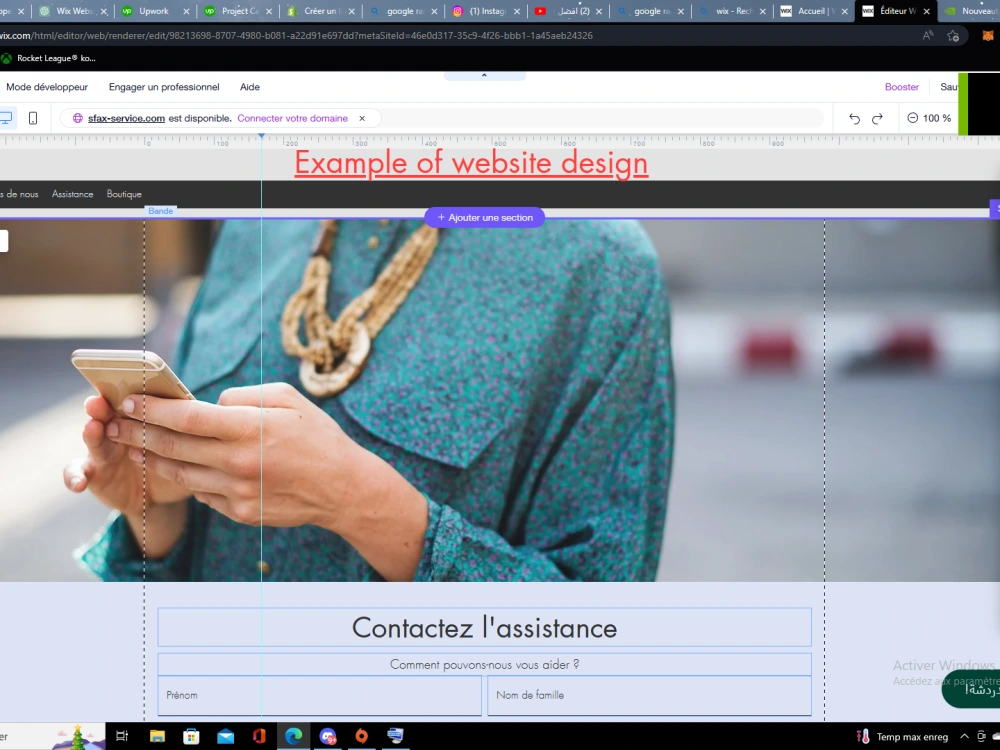Click the undo arrow in editor toolbar

(855, 119)
